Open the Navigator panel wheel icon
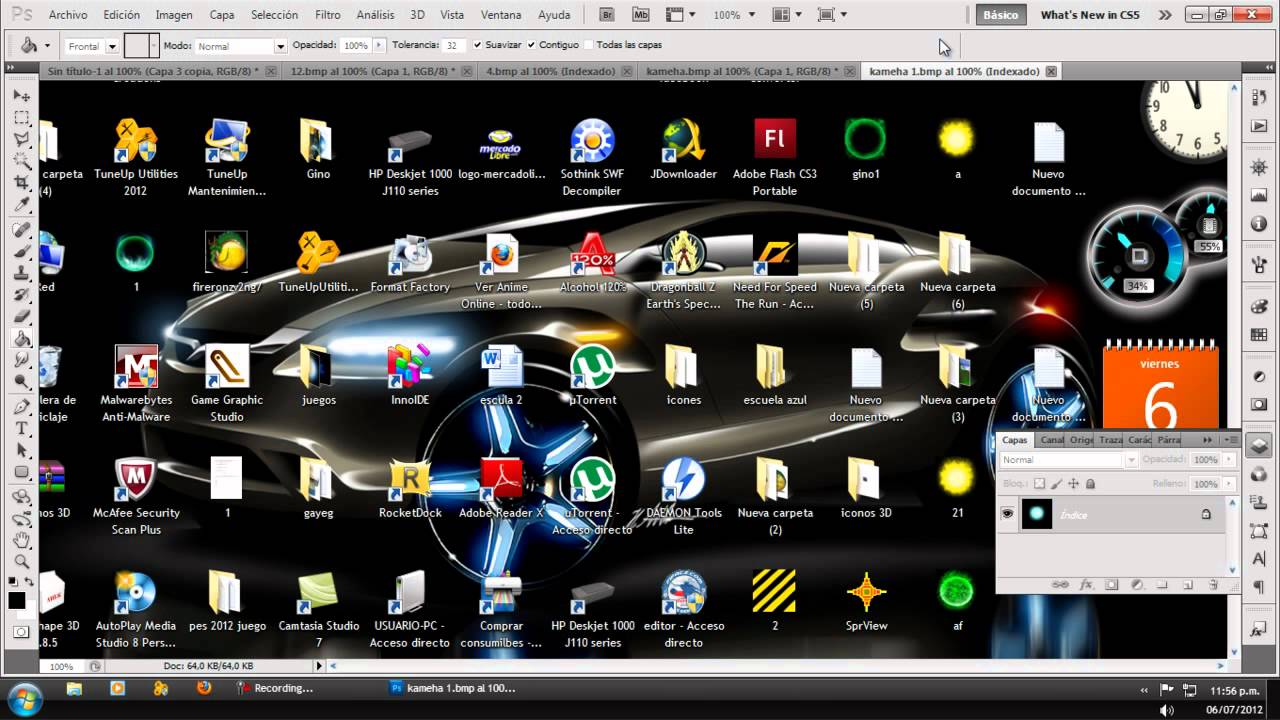The image size is (1280, 720). [1259, 166]
